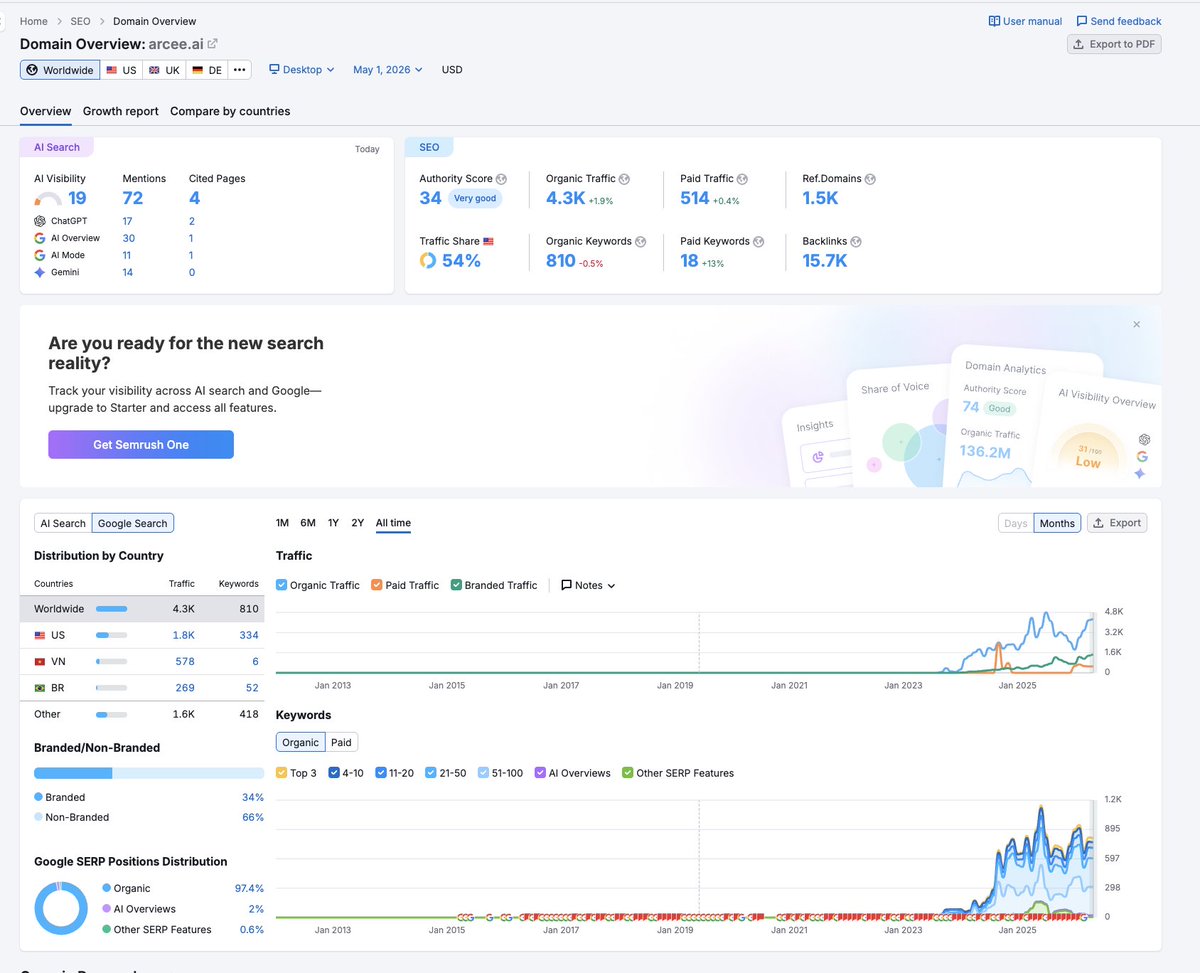Select the Worldwide database button
Image resolution: width=1200 pixels, height=973 pixels.
[60, 70]
